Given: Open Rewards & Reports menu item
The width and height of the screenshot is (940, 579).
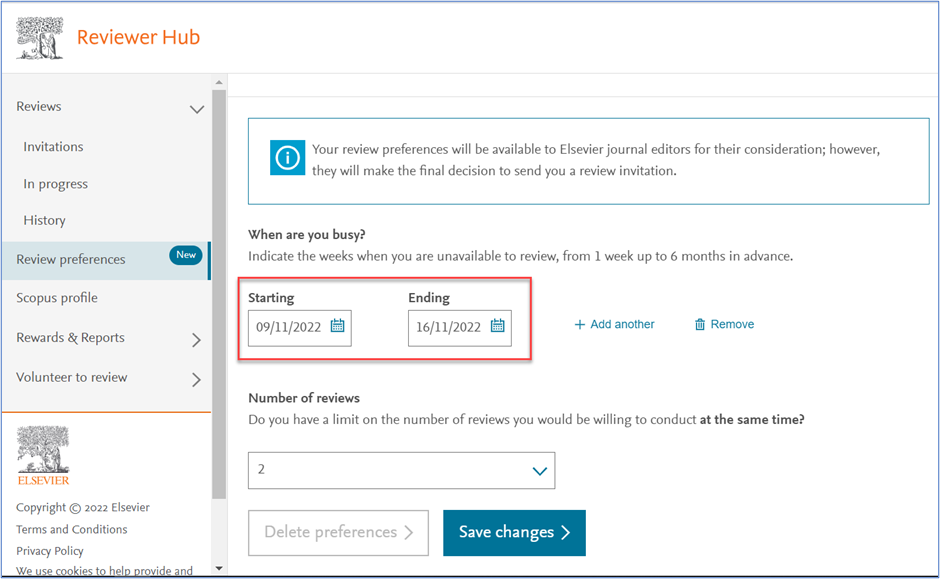Looking at the screenshot, I should (70, 338).
